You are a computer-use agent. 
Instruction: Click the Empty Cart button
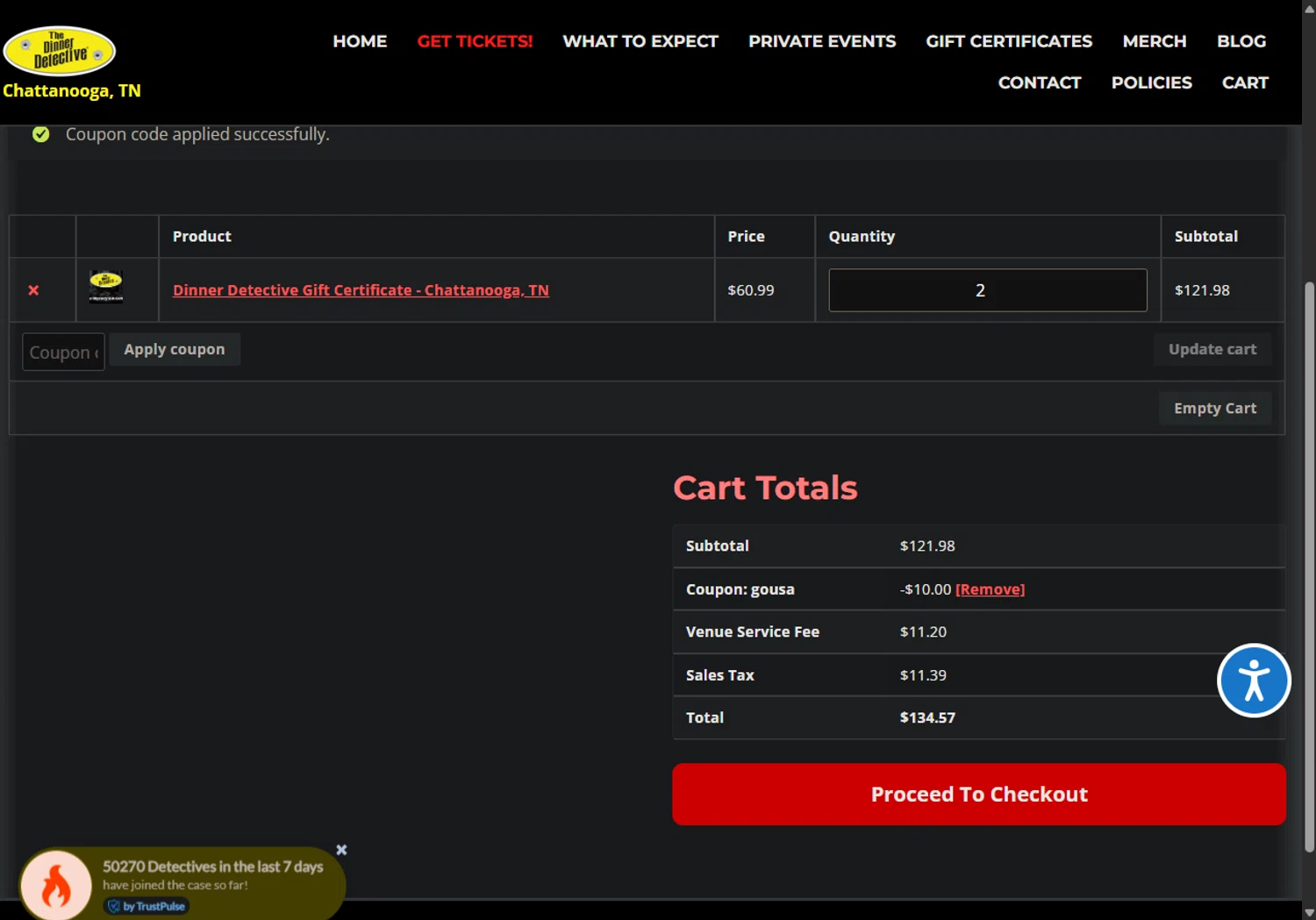point(1215,408)
